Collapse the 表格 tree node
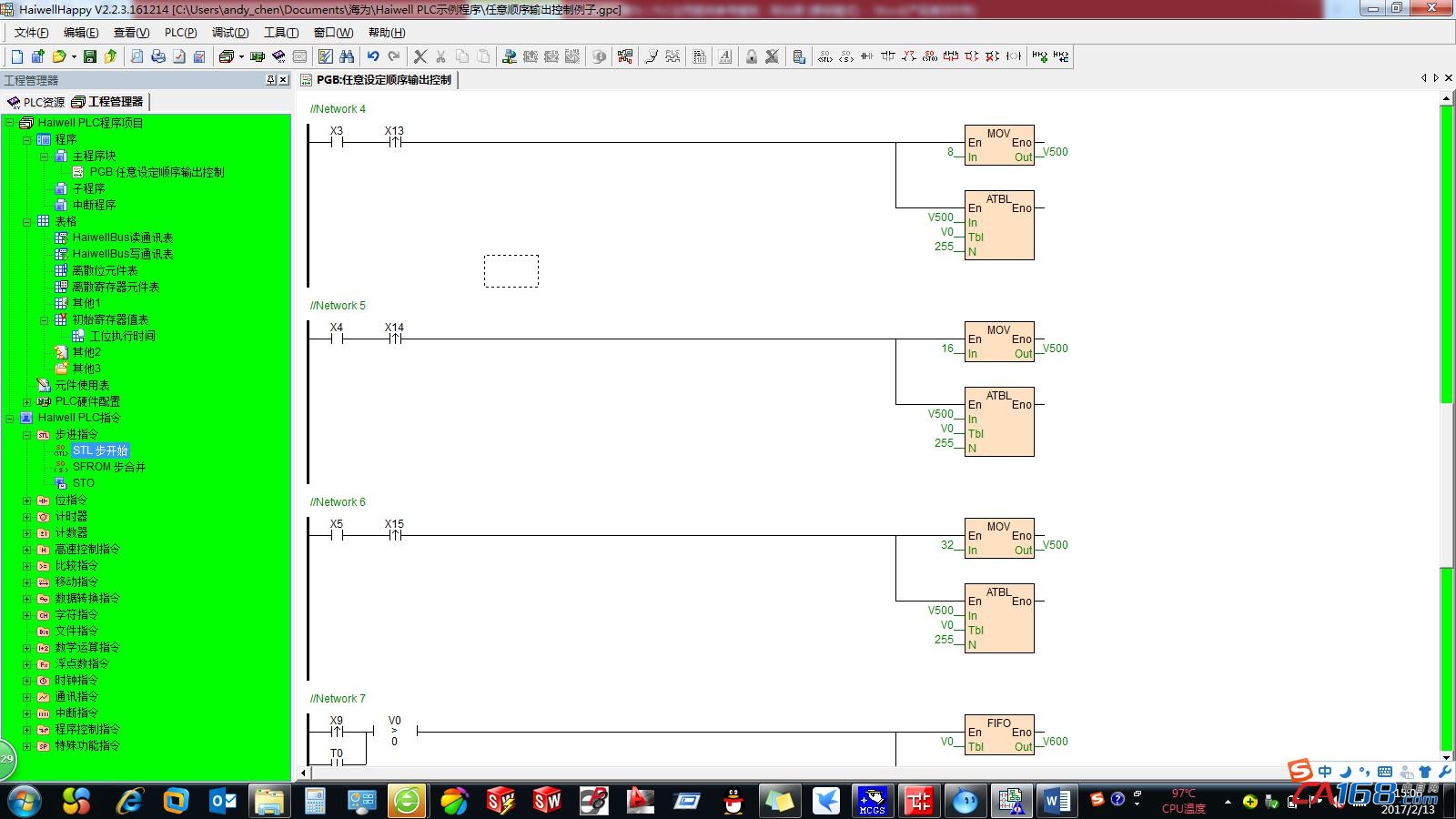 [27, 221]
